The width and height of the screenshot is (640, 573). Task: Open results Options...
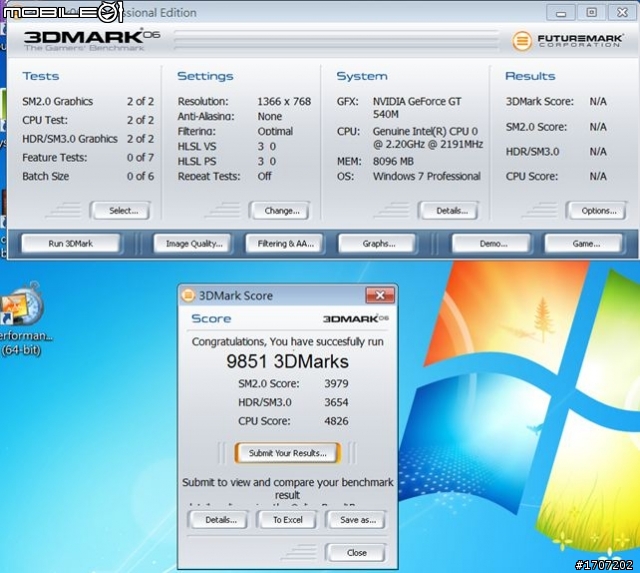(596, 211)
